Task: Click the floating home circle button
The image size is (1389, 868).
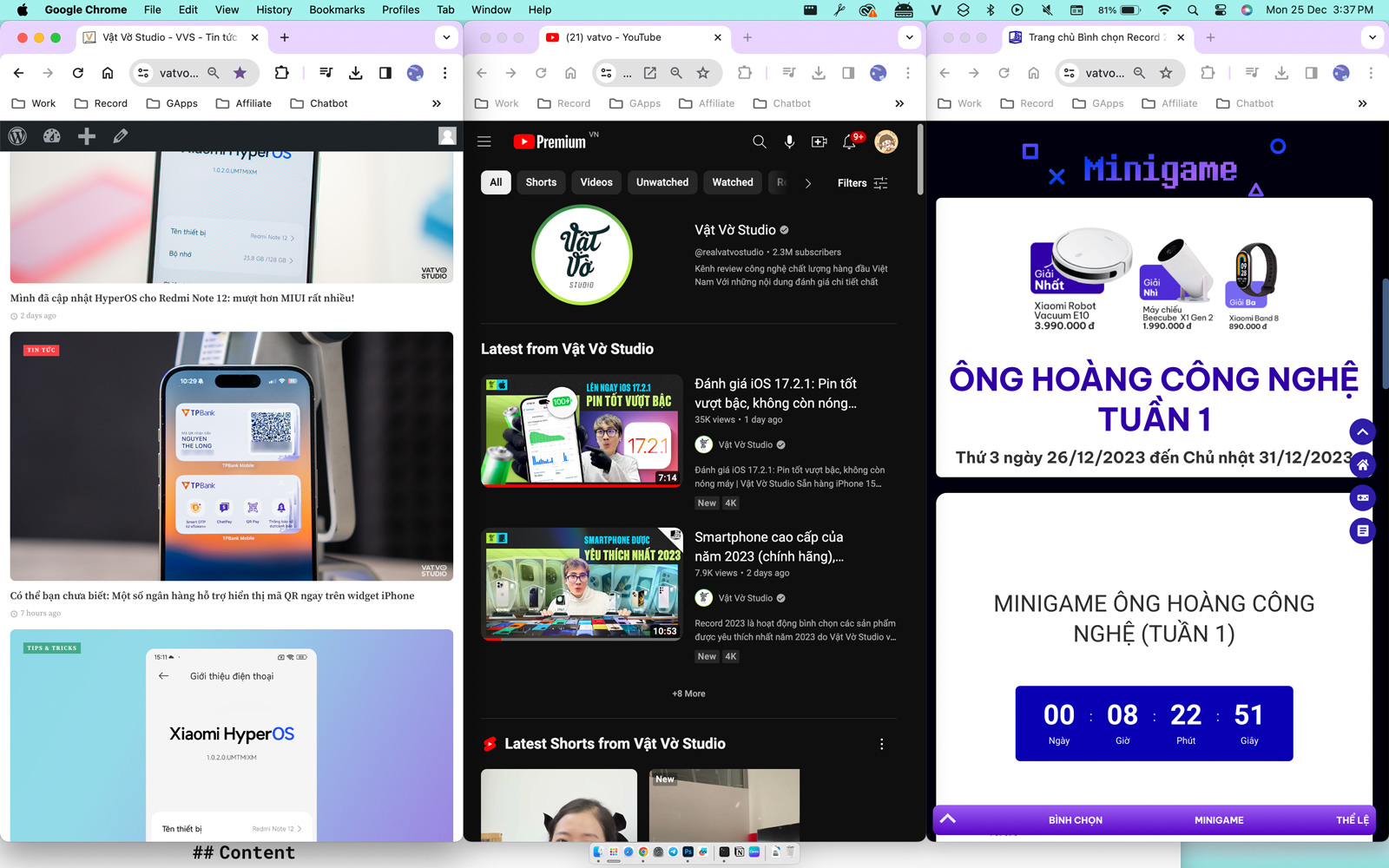Action: (1362, 464)
